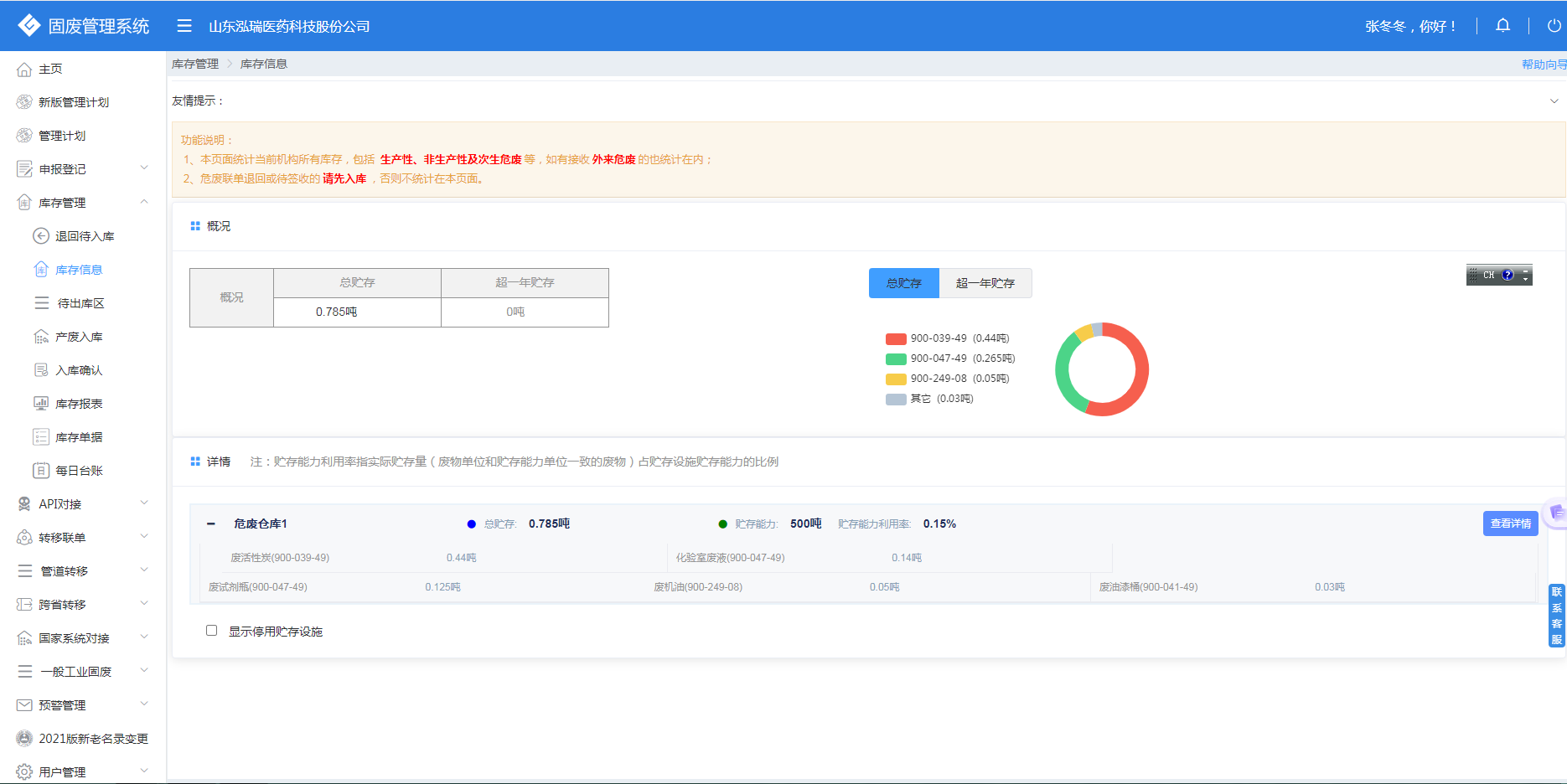Toggle the red 900-039-49 legend item
Screen dimensions: 1567x784
(947, 338)
